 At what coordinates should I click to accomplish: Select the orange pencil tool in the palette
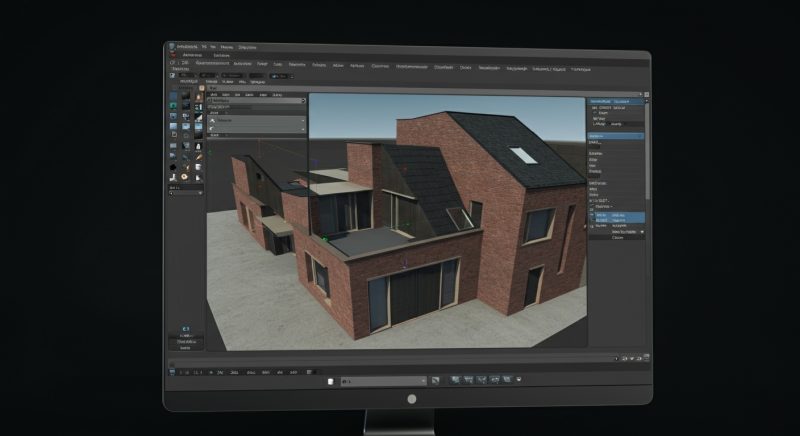click(x=199, y=157)
